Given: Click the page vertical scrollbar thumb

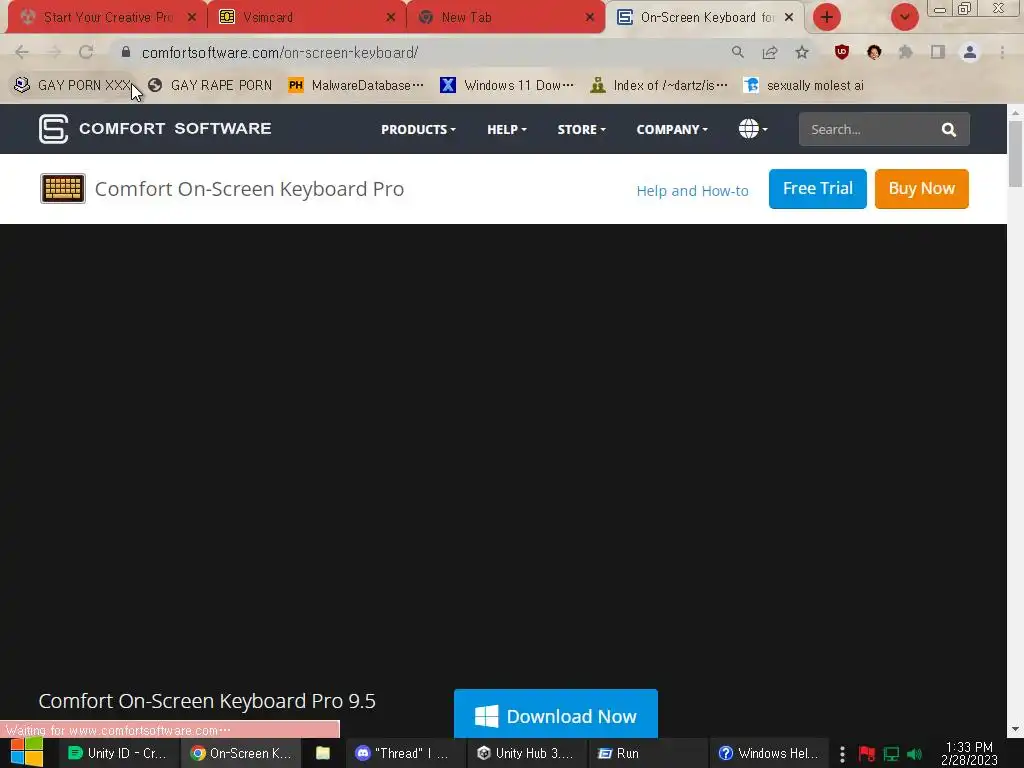Looking at the screenshot, I should pyautogui.click(x=1016, y=153).
